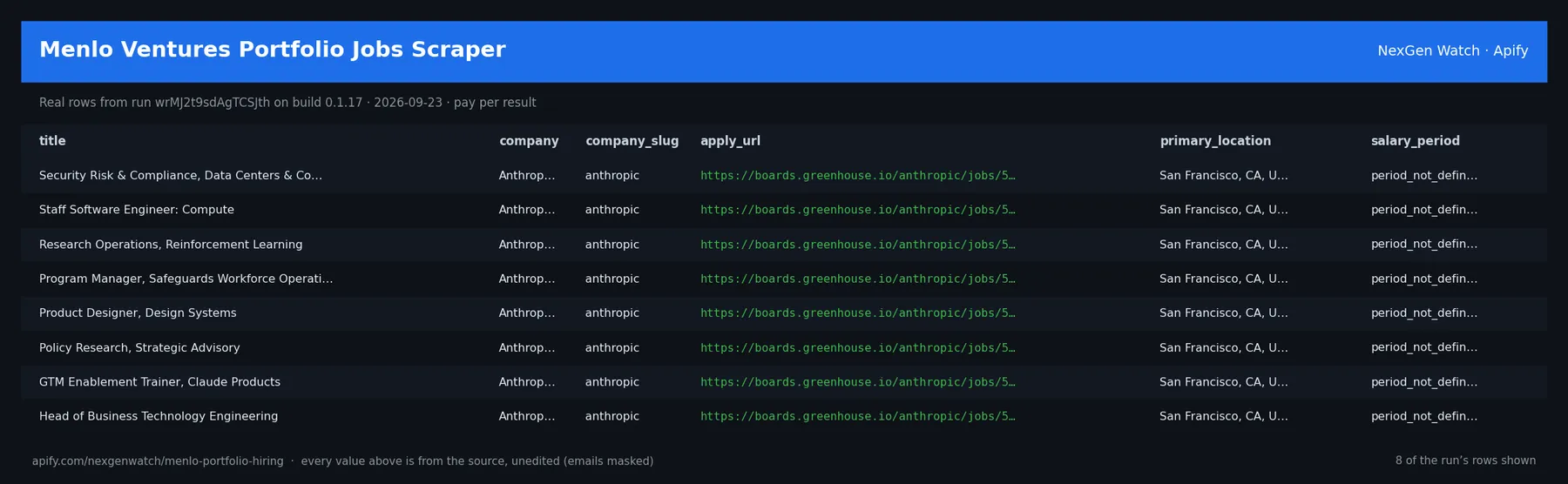Open apply URL for Research Operations, Reinforcement Learning
Screen dimensions: 1568x484
pos(857,245)
